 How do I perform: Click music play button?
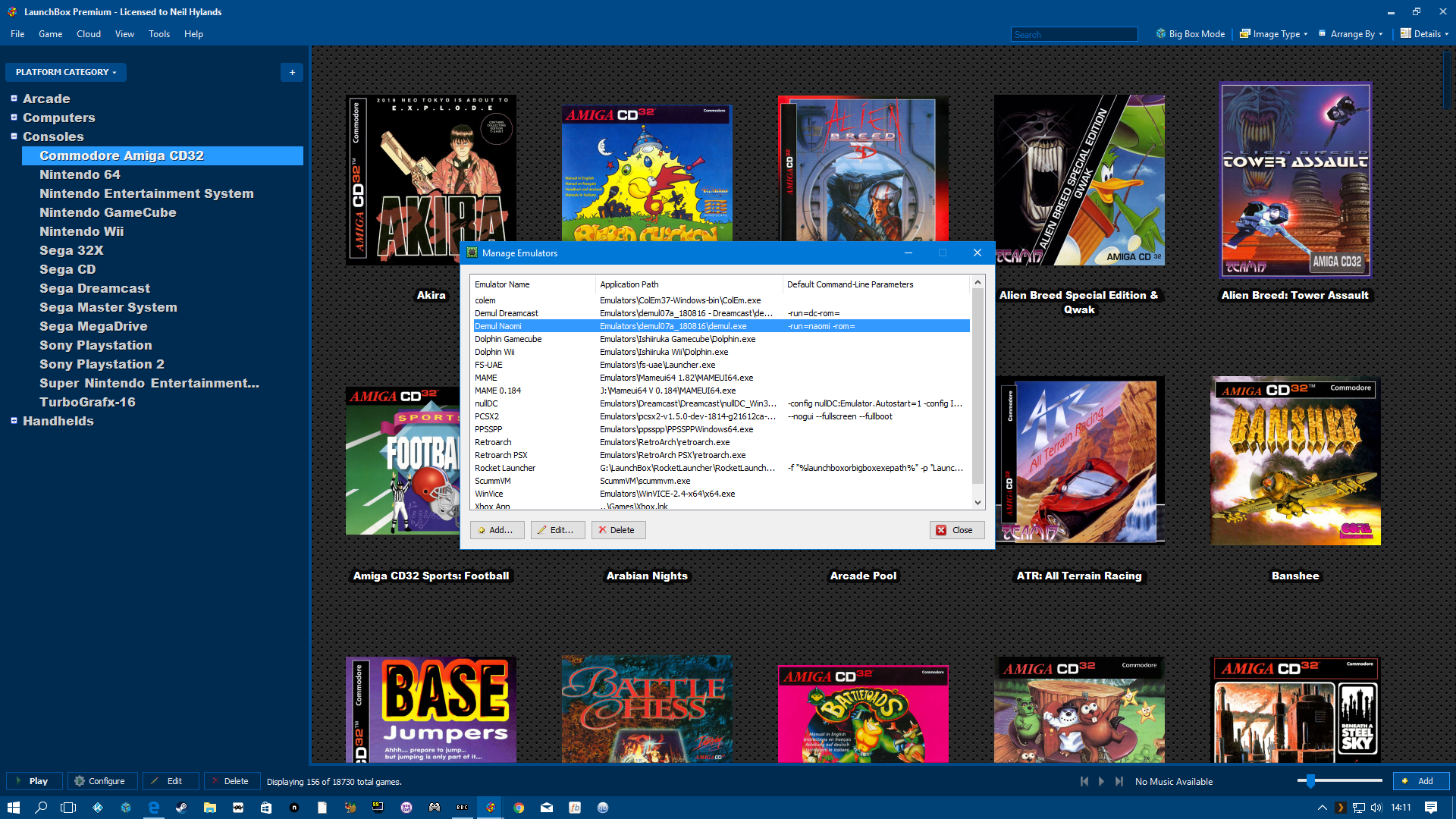[1101, 781]
